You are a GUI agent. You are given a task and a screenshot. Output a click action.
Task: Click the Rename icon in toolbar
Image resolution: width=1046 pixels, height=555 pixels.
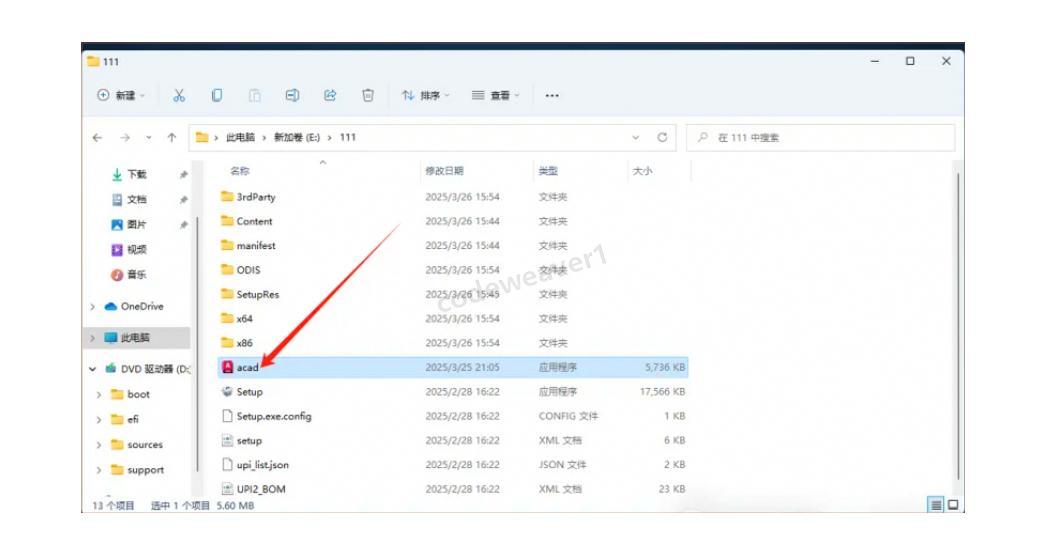[x=292, y=95]
